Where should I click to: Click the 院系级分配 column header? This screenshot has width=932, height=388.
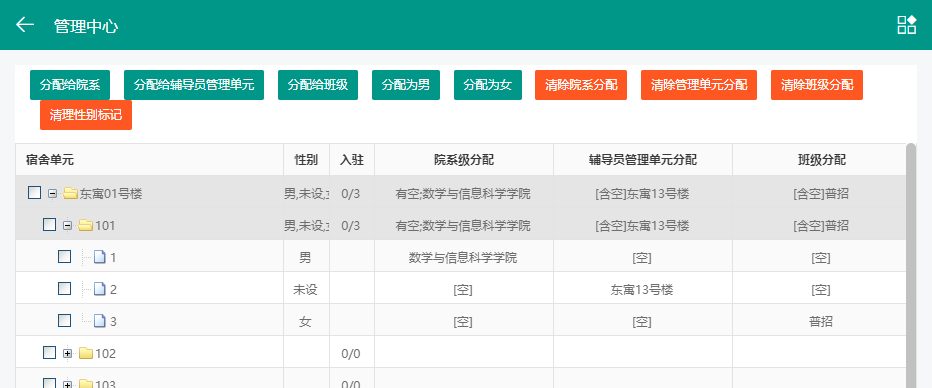464,160
